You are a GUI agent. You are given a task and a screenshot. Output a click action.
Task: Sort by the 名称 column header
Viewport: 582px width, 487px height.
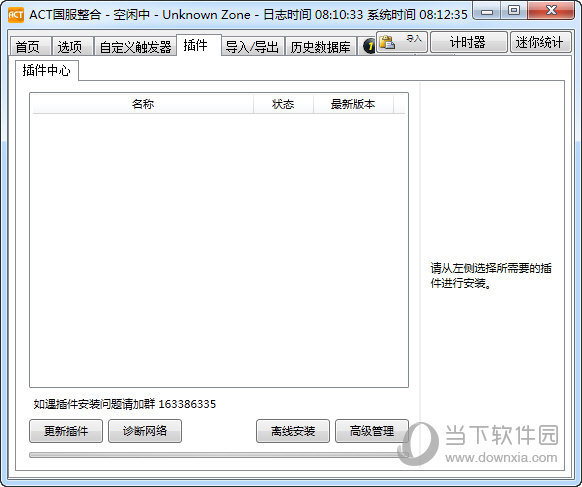(143, 104)
